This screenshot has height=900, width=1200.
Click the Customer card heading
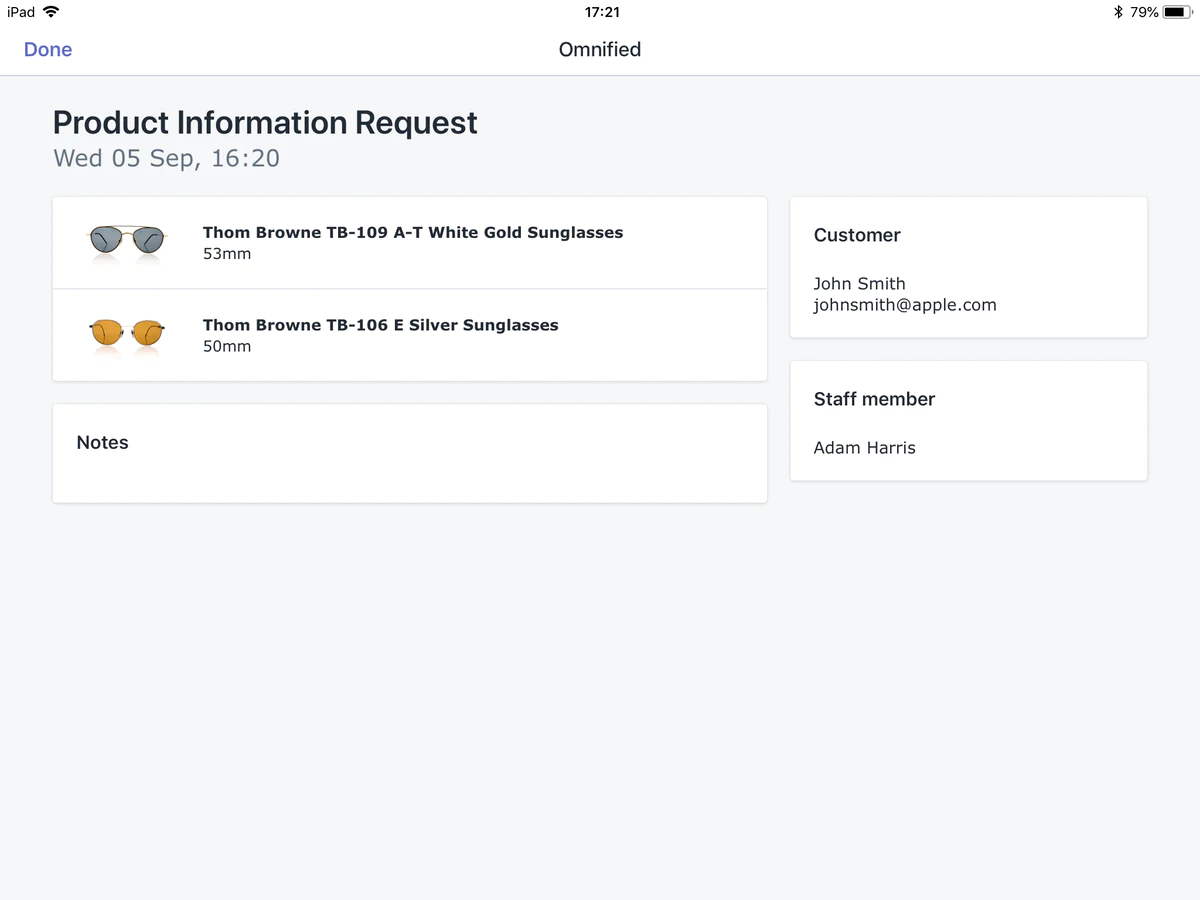pos(857,235)
